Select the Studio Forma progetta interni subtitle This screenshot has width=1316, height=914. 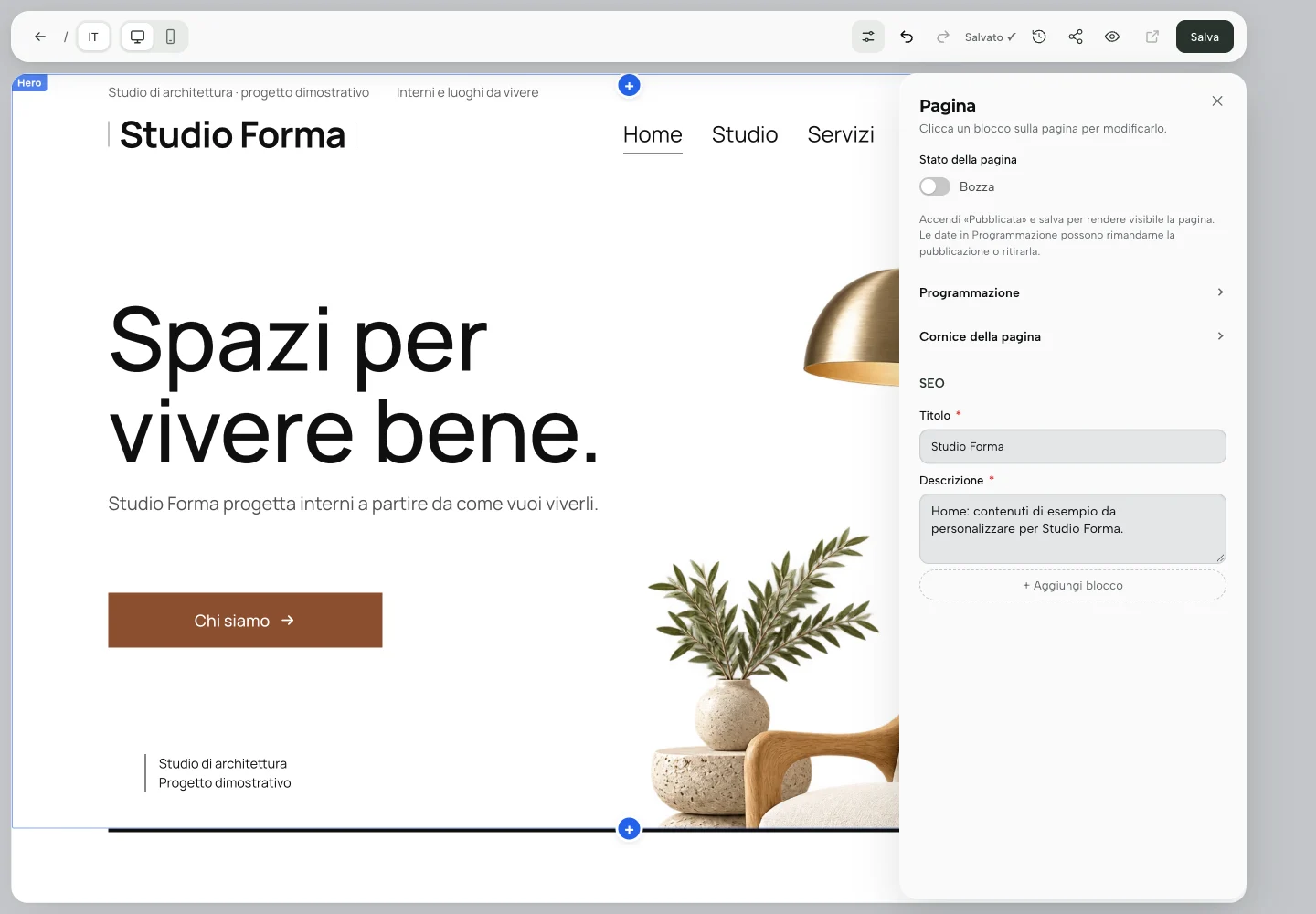[353, 504]
